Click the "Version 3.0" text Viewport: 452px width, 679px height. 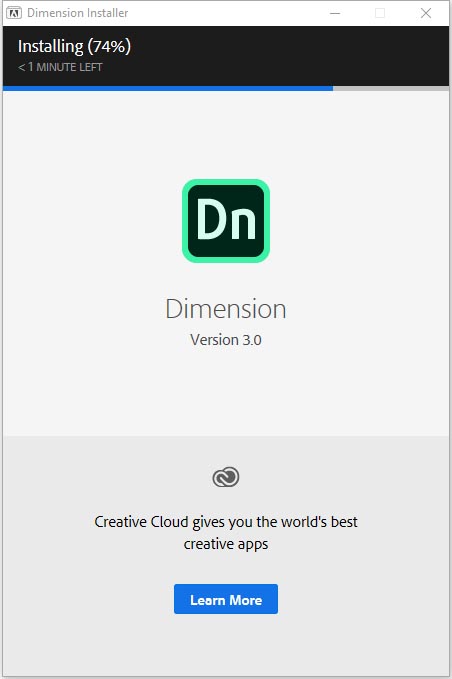pyautogui.click(x=226, y=340)
